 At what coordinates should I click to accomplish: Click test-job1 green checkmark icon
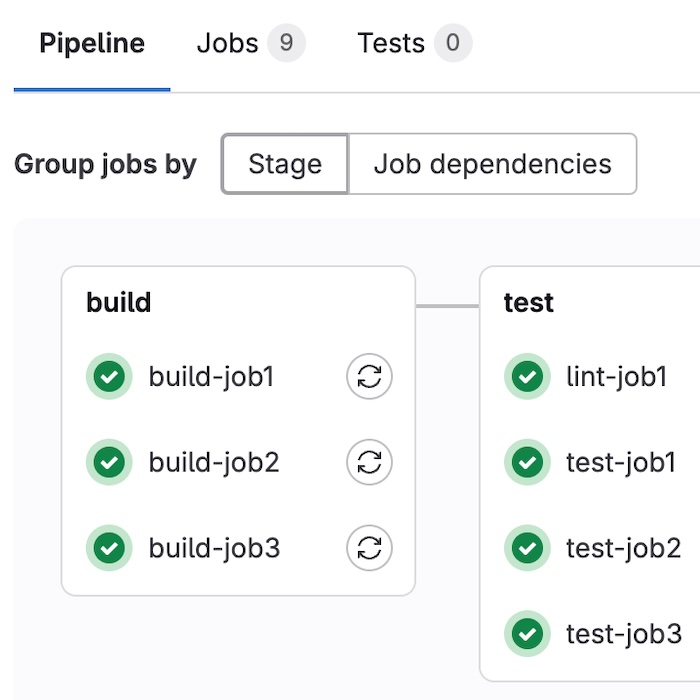click(x=527, y=462)
